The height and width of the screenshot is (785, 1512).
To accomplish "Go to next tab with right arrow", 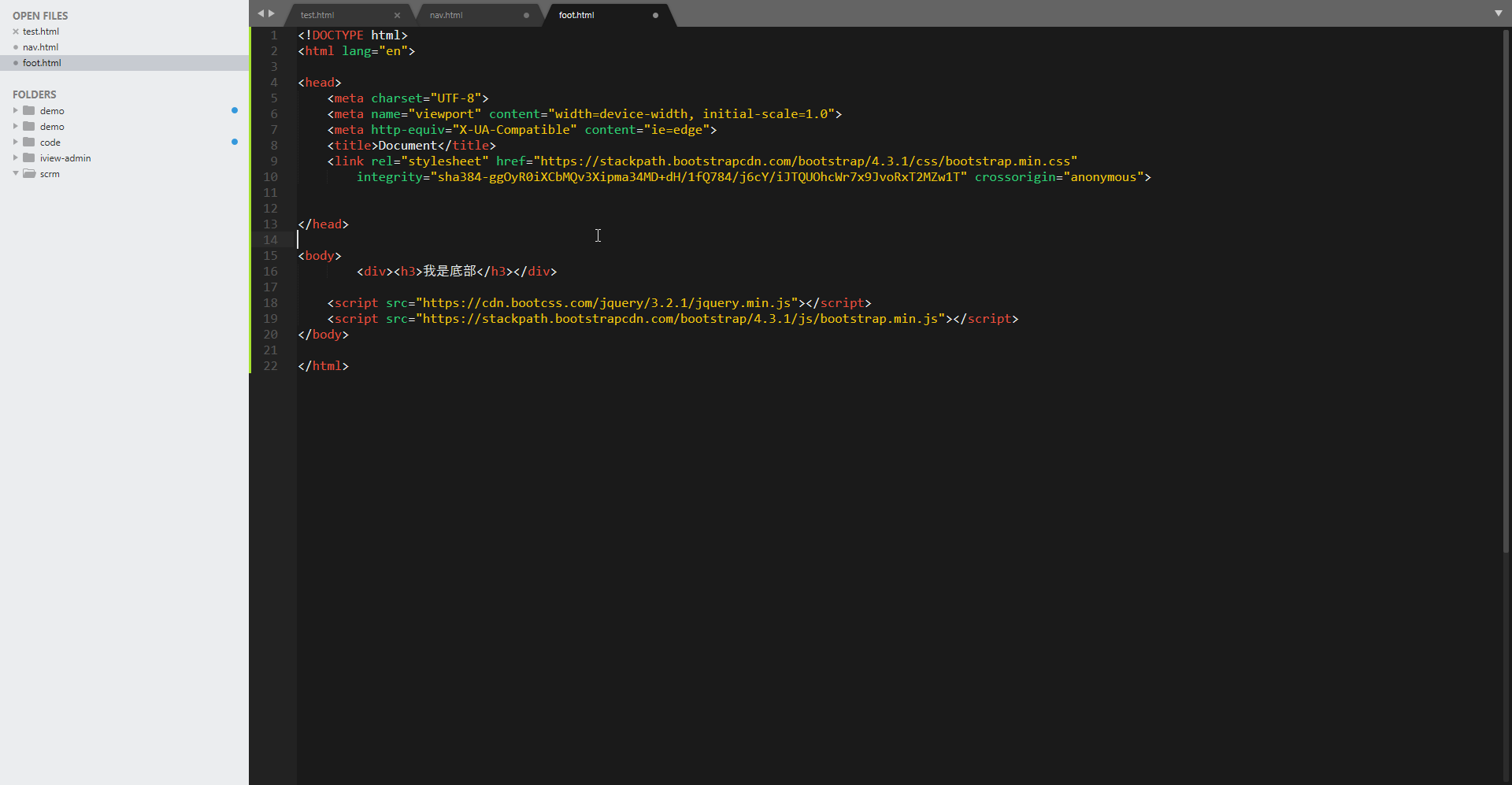I will (x=272, y=13).
